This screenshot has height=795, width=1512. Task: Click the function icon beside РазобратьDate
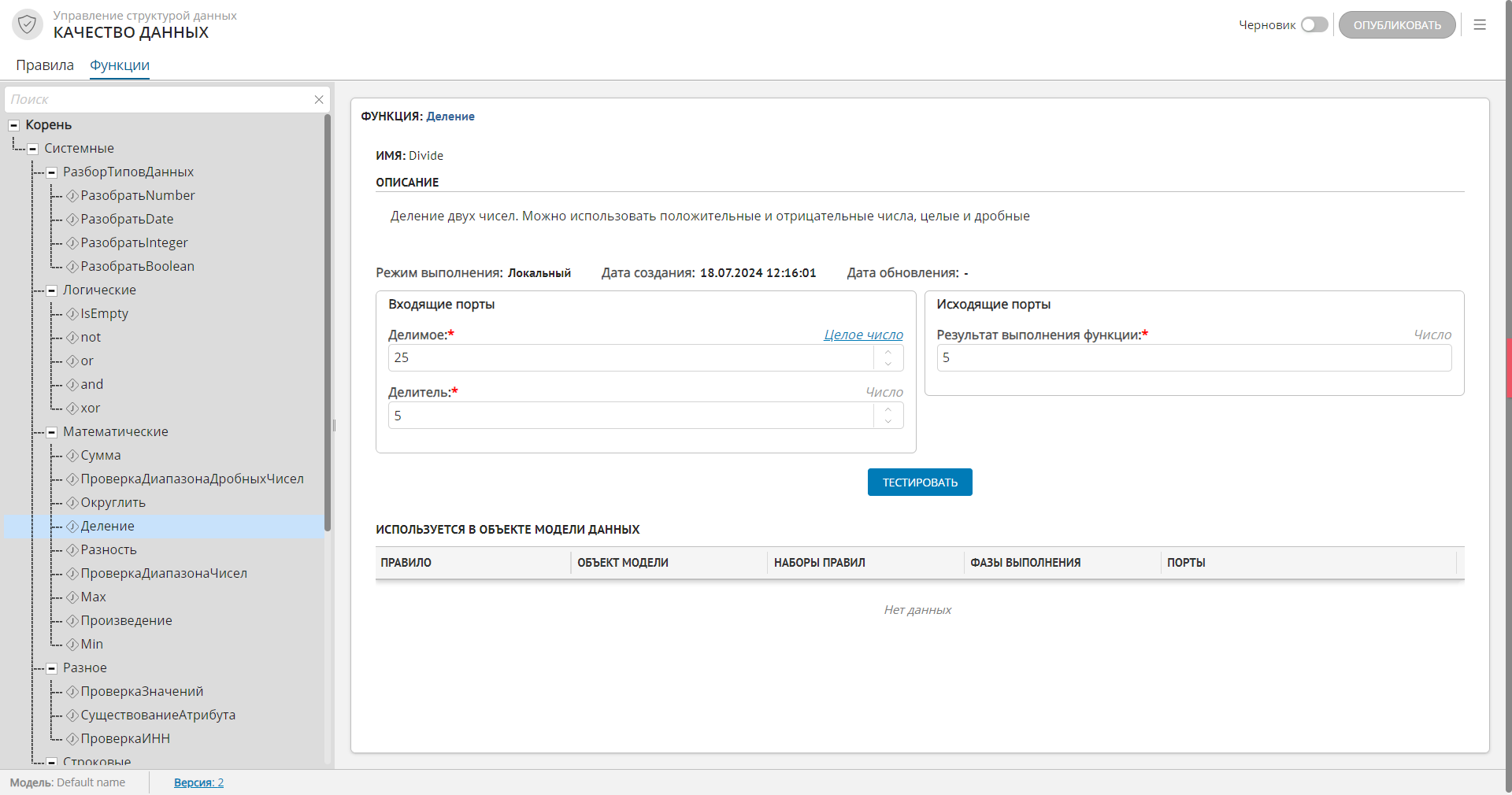72,220
